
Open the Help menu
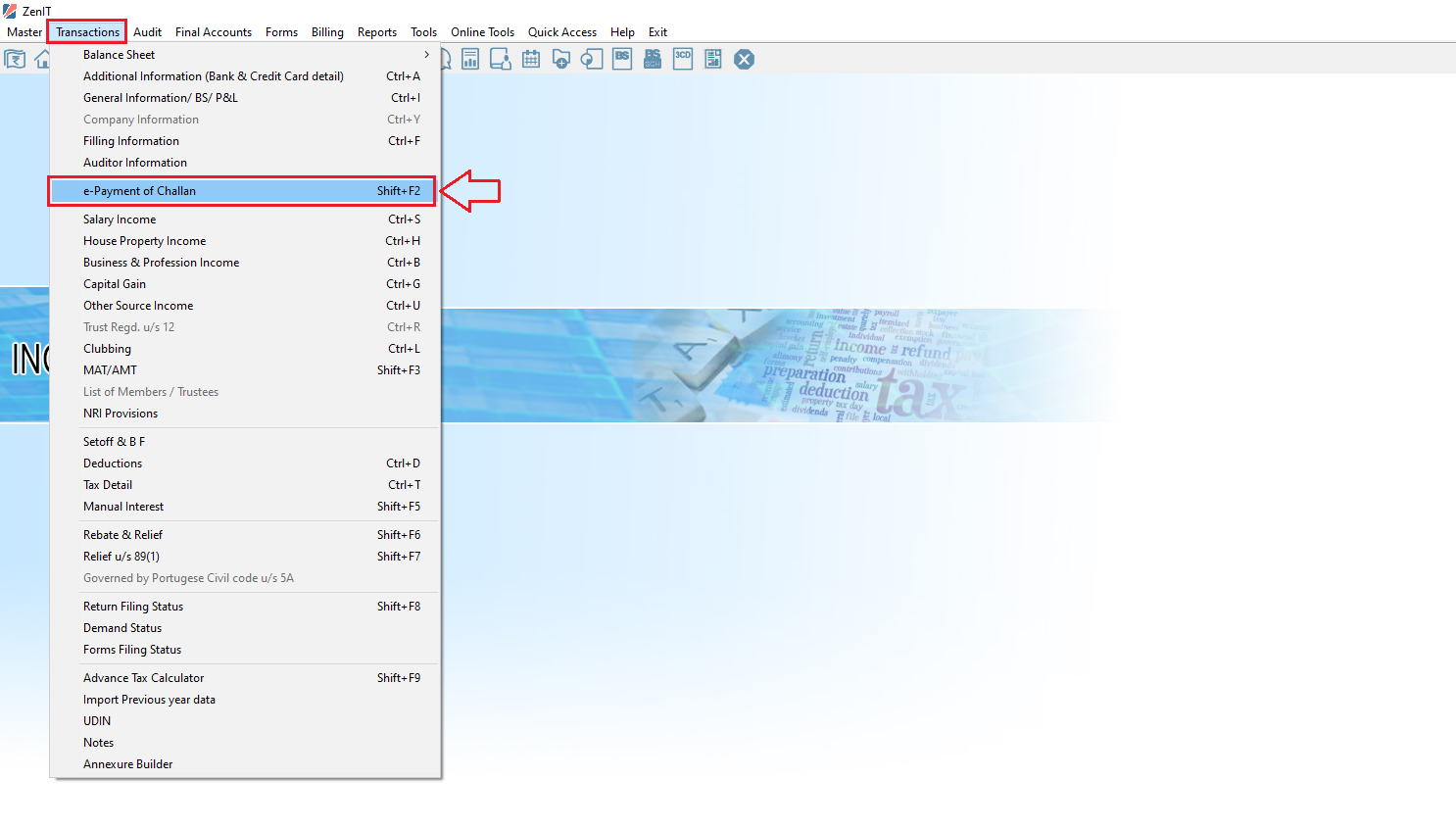pyautogui.click(x=622, y=32)
